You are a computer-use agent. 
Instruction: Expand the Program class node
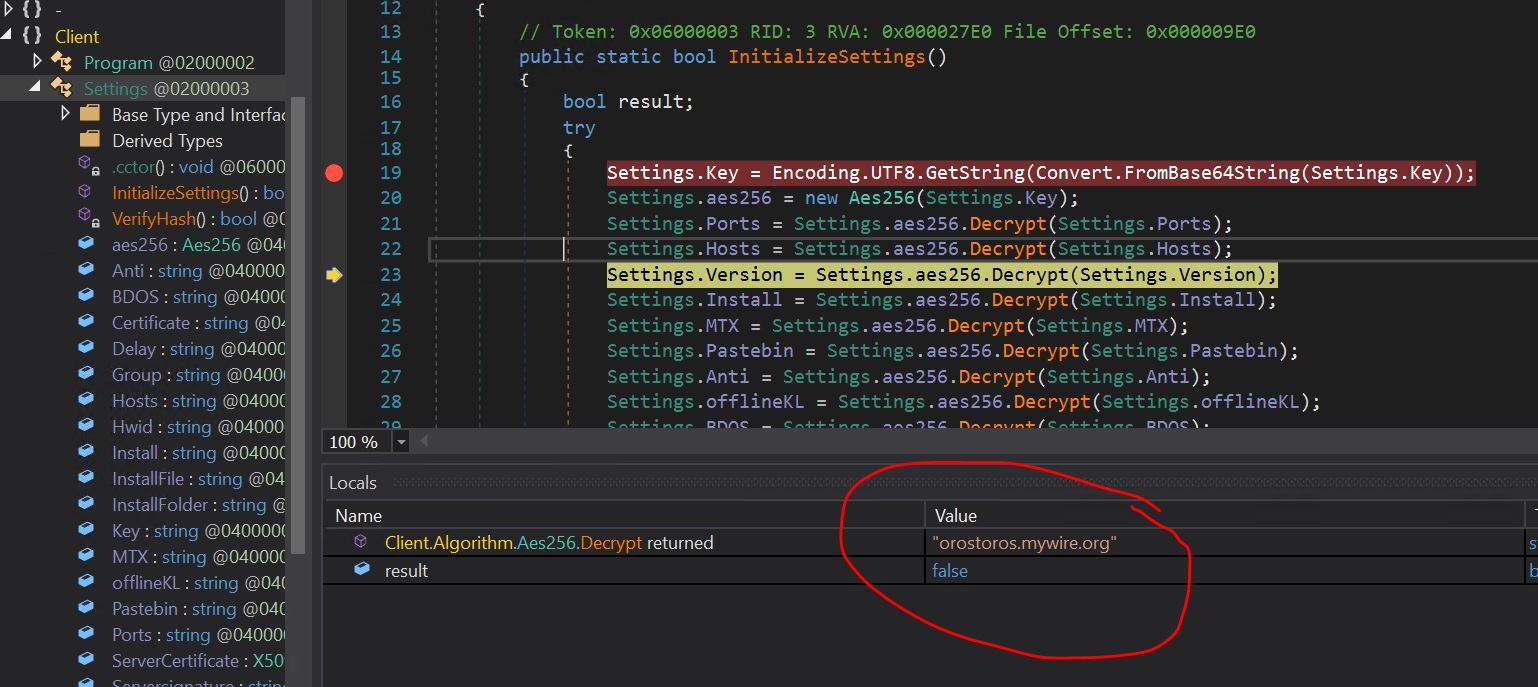(x=38, y=62)
